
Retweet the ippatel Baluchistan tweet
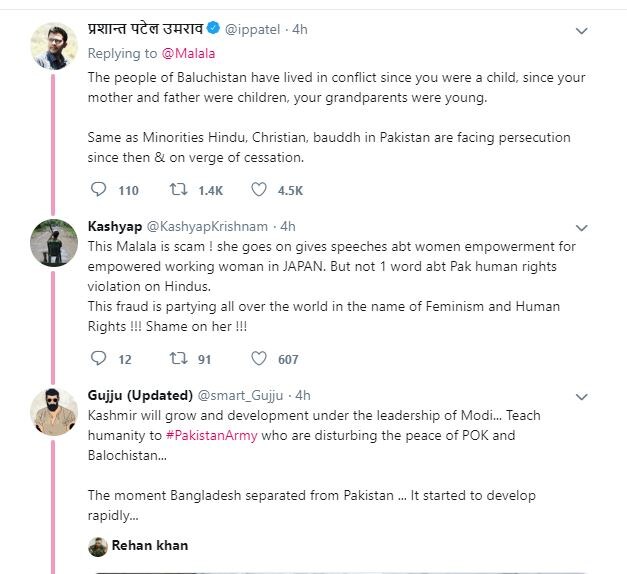point(178,189)
